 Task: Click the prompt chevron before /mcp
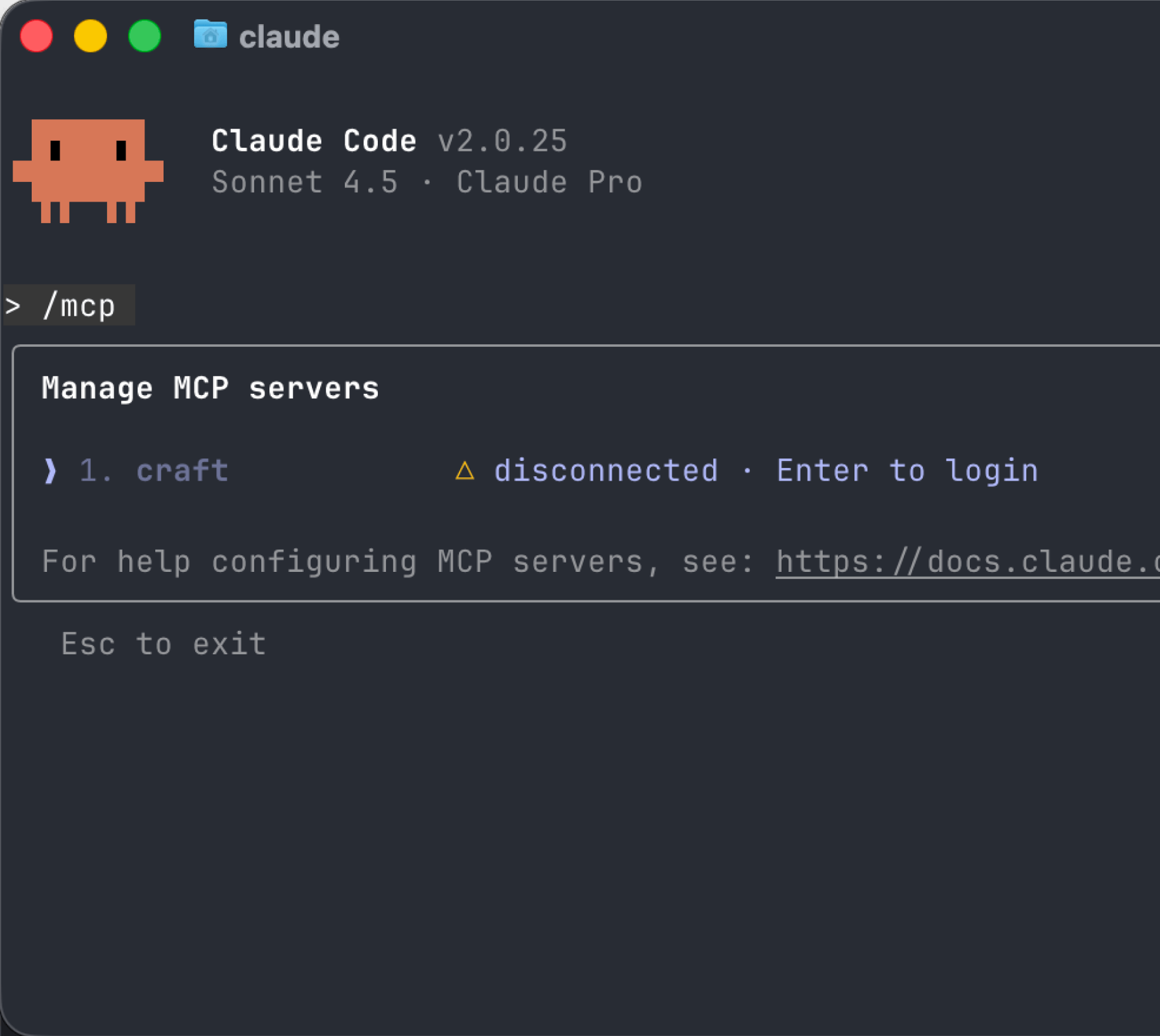(13, 305)
